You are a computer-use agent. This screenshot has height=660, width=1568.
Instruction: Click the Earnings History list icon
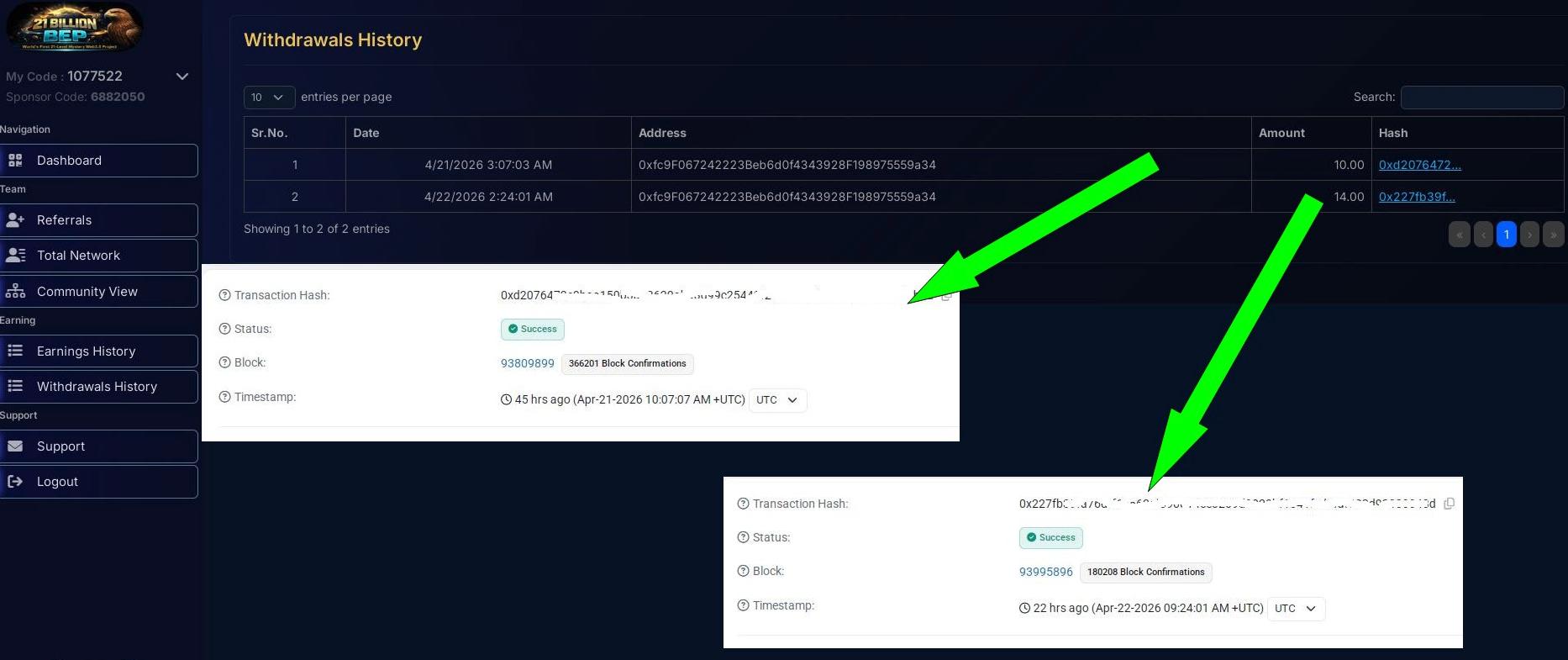pos(15,351)
